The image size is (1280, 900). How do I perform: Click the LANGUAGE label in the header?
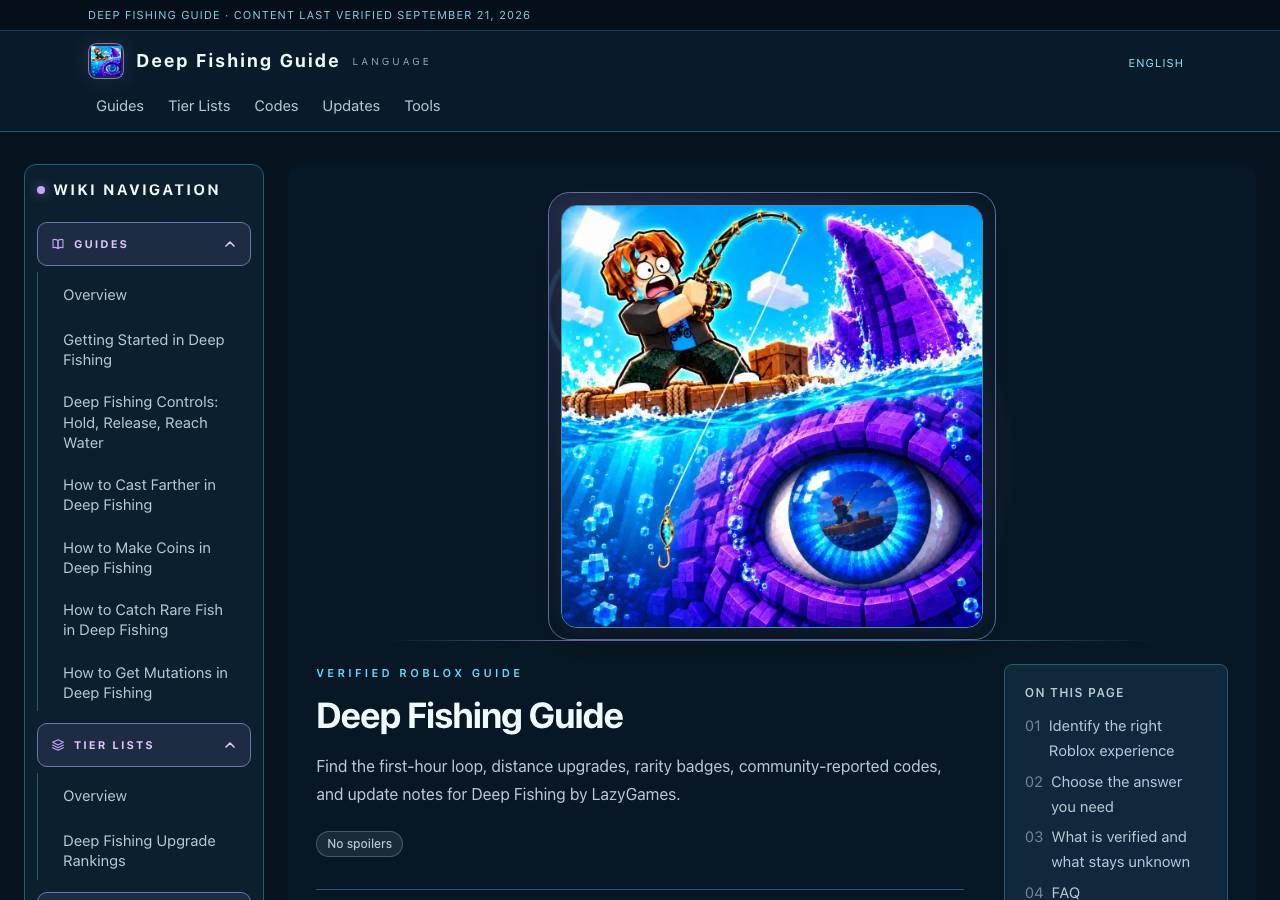(391, 62)
